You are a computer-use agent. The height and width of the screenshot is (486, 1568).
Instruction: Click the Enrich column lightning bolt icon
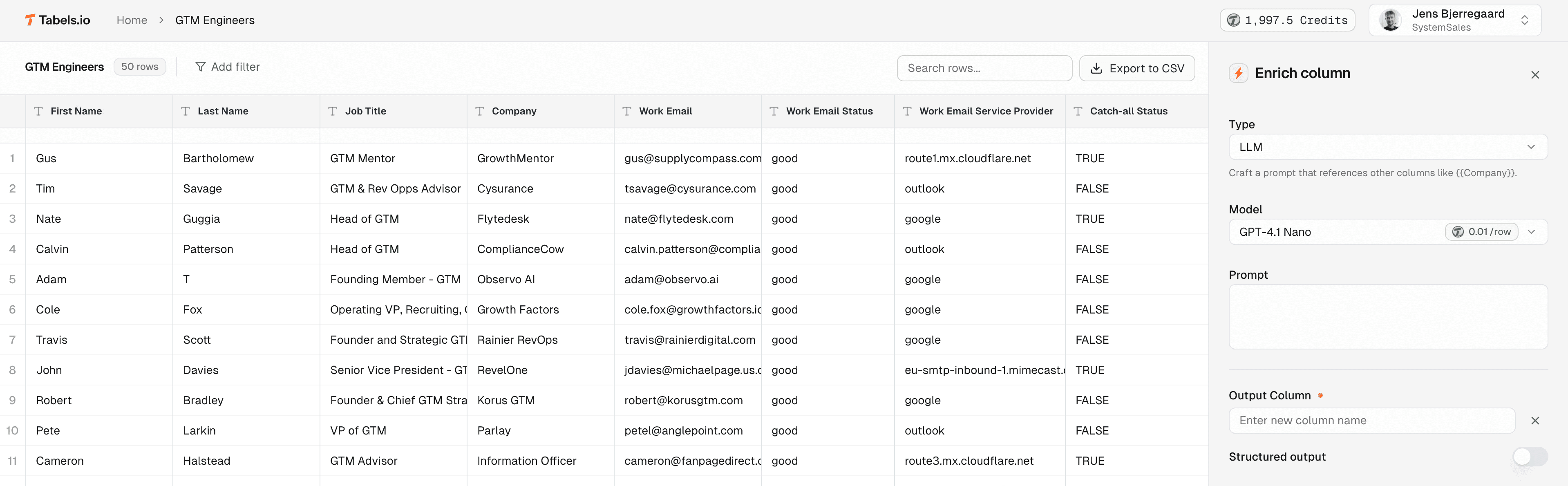coord(1238,74)
